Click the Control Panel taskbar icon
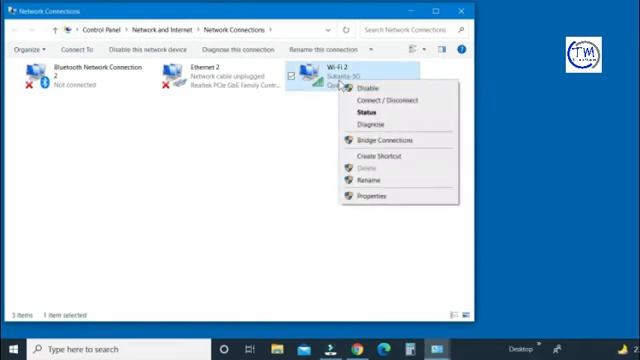 pyautogui.click(x=437, y=349)
